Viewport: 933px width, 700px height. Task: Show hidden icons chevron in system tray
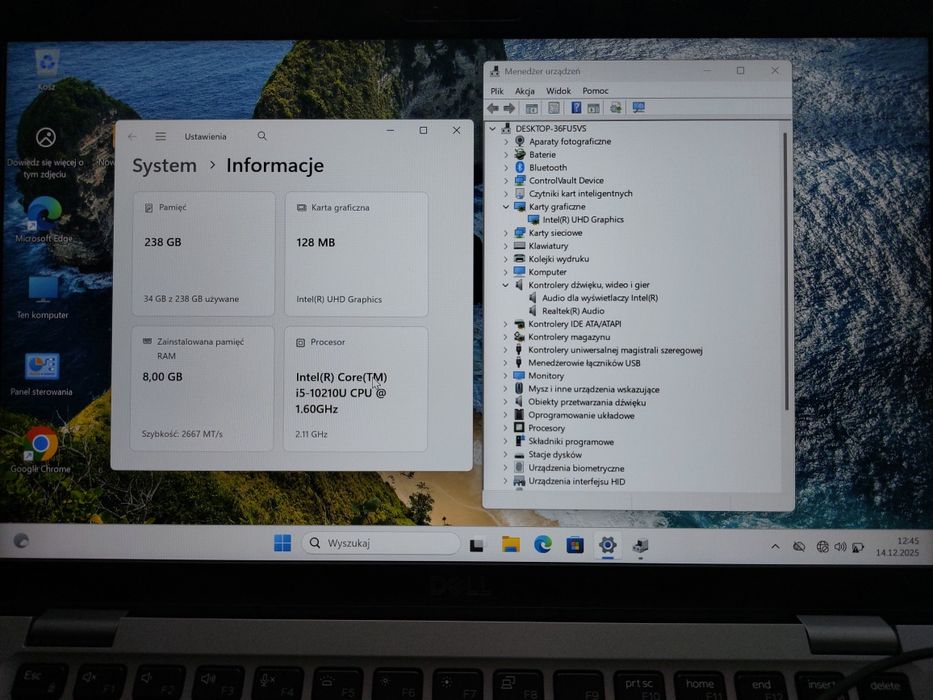coord(775,546)
